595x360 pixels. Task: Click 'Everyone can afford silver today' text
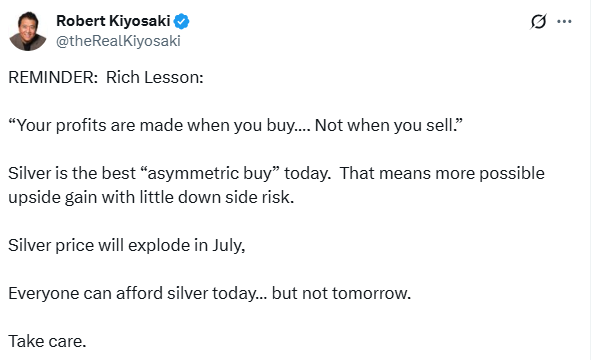[132, 294]
